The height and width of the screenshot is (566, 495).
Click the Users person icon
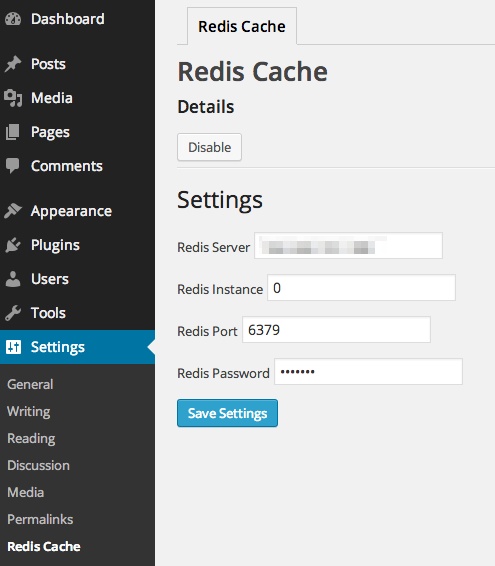(13, 279)
